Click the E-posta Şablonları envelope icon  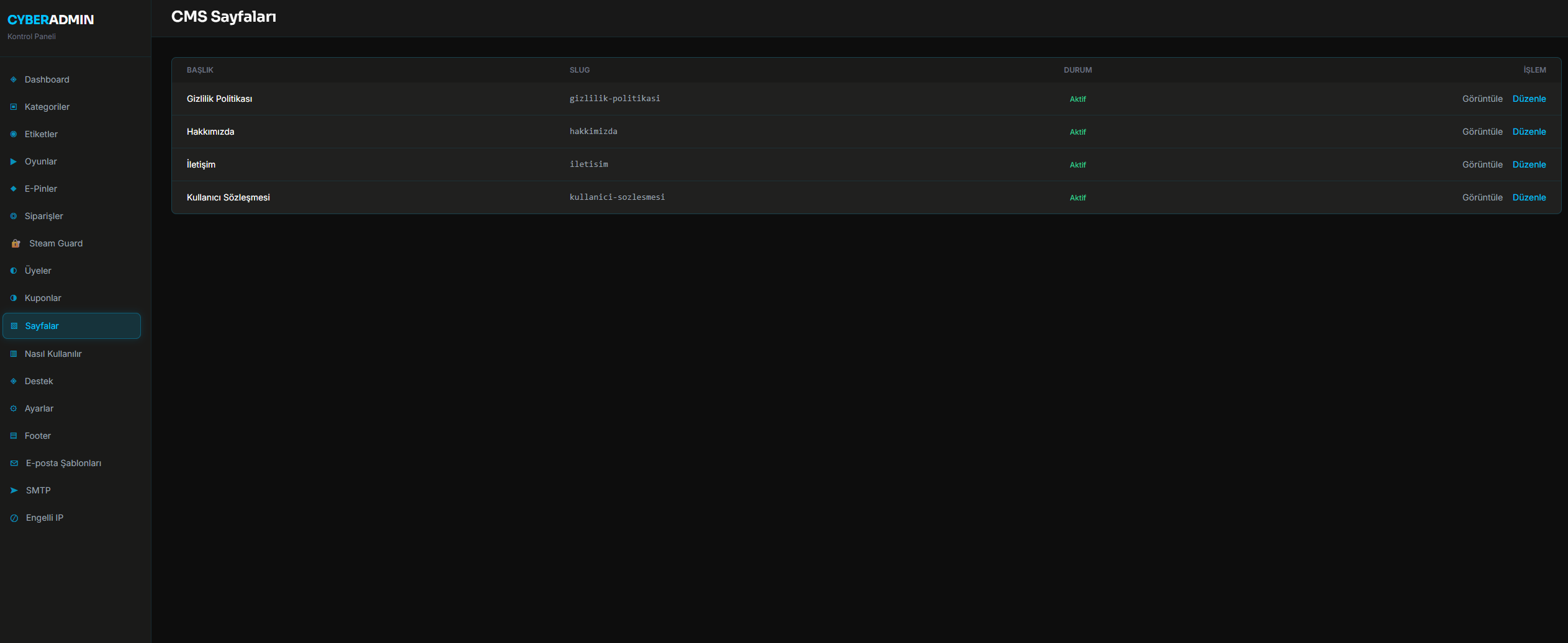[14, 463]
